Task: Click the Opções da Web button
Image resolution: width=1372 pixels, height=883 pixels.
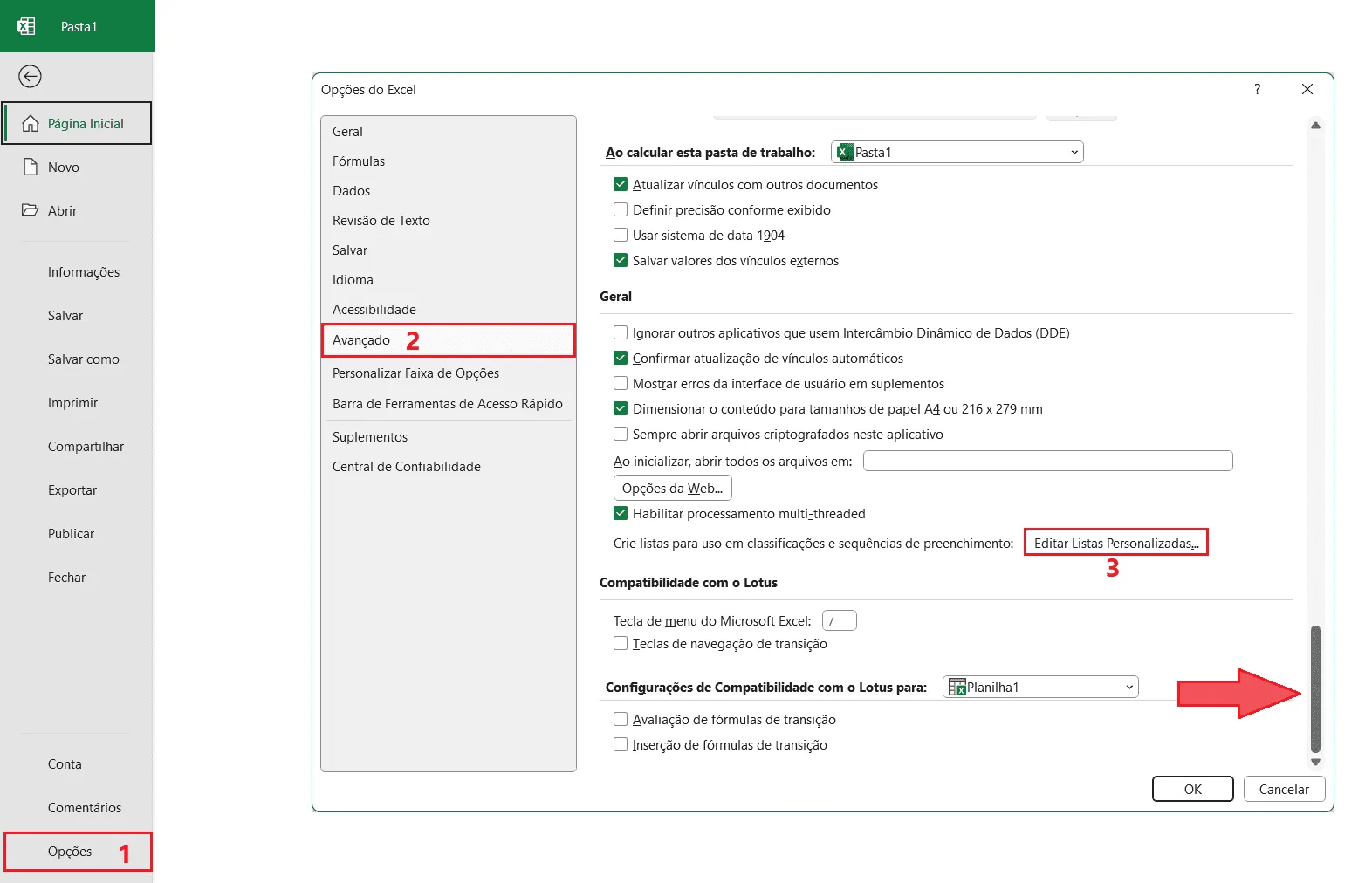Action: pyautogui.click(x=672, y=488)
